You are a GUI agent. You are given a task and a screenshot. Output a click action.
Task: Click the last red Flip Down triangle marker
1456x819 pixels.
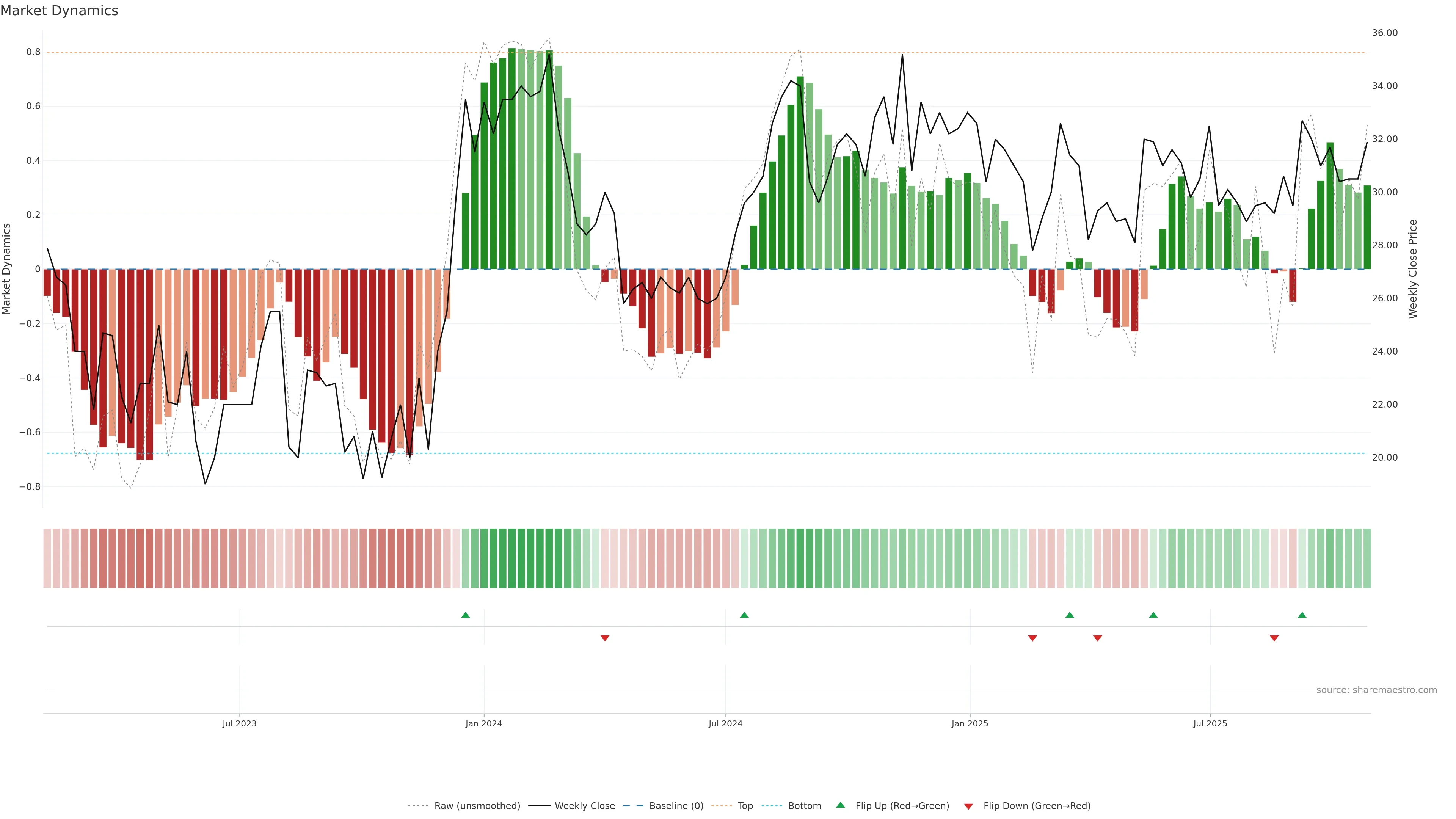[x=1274, y=638]
